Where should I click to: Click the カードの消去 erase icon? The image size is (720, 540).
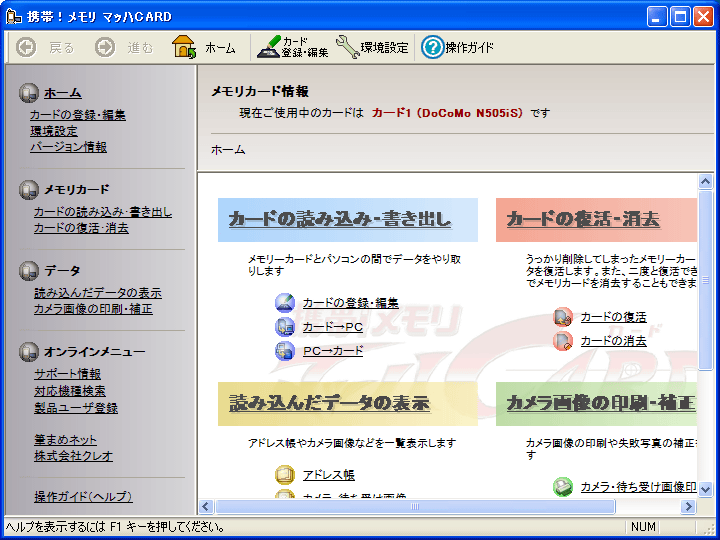click(563, 341)
